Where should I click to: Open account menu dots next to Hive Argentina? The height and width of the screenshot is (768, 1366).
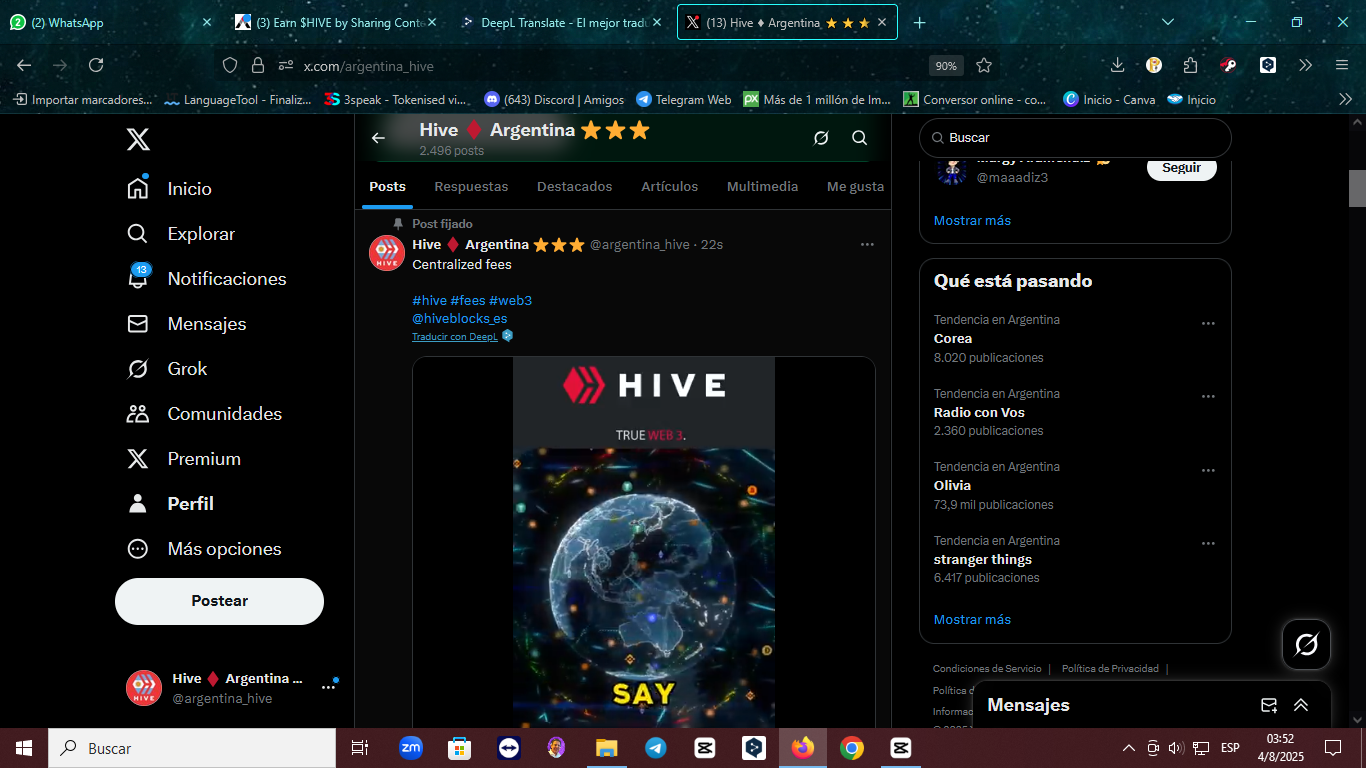(x=328, y=688)
